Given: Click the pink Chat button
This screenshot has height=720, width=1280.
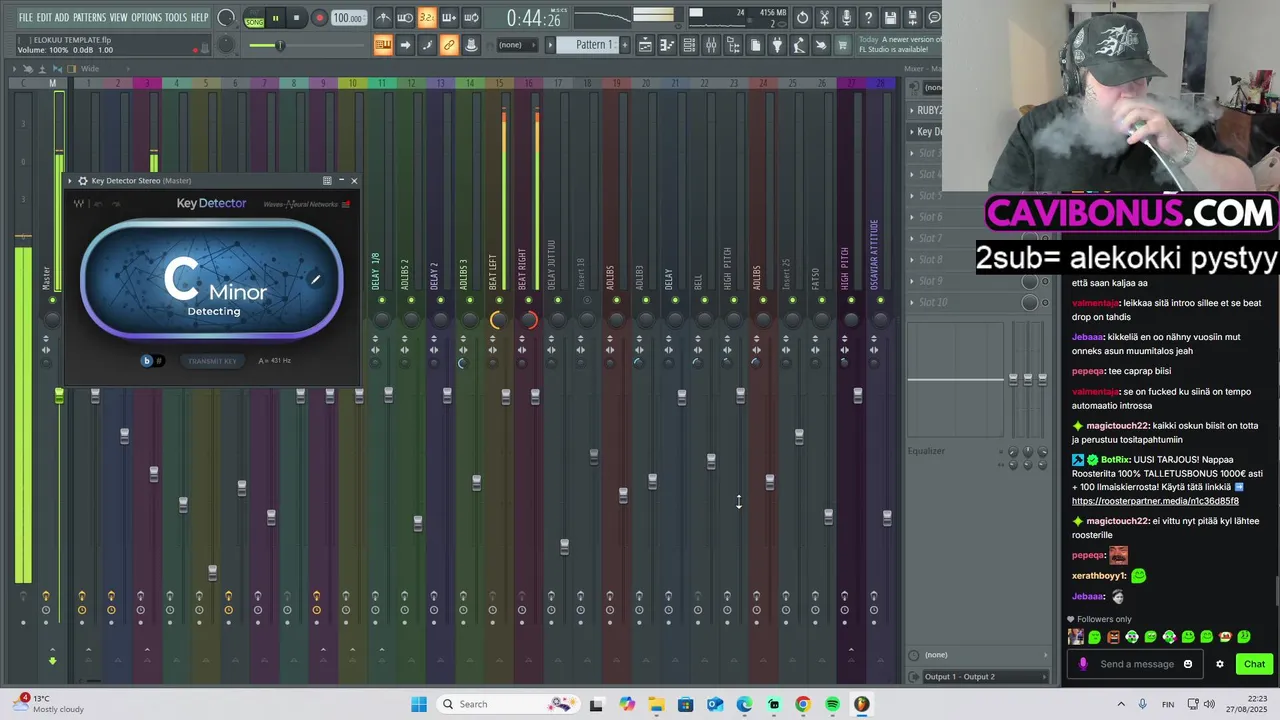Looking at the screenshot, I should [1254, 664].
